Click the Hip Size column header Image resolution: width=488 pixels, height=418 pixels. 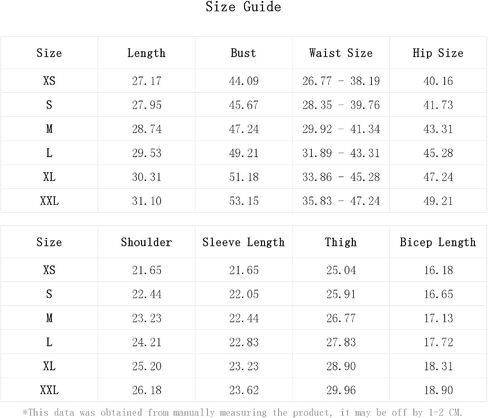point(438,53)
